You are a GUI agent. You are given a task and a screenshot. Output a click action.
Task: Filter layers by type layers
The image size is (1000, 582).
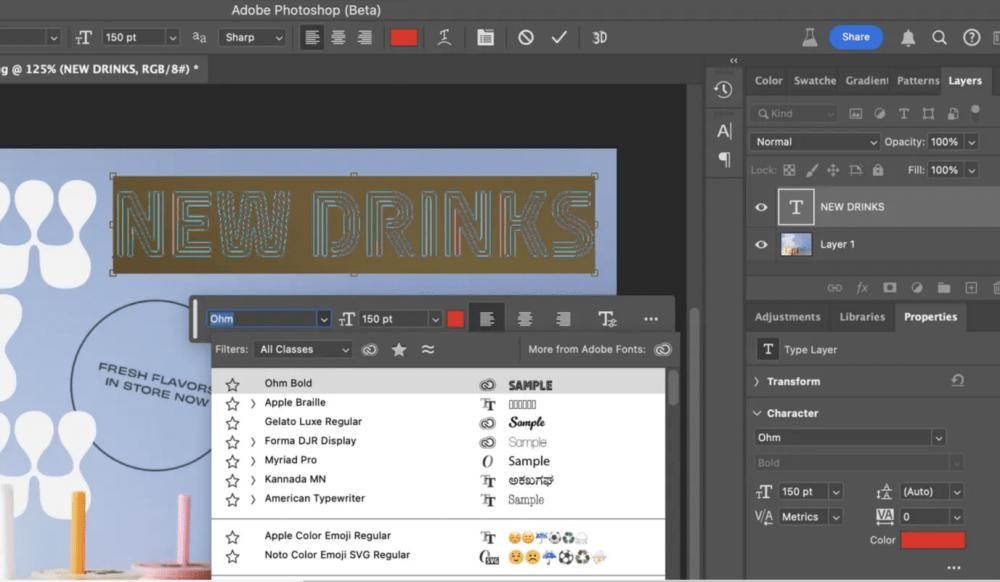(904, 113)
